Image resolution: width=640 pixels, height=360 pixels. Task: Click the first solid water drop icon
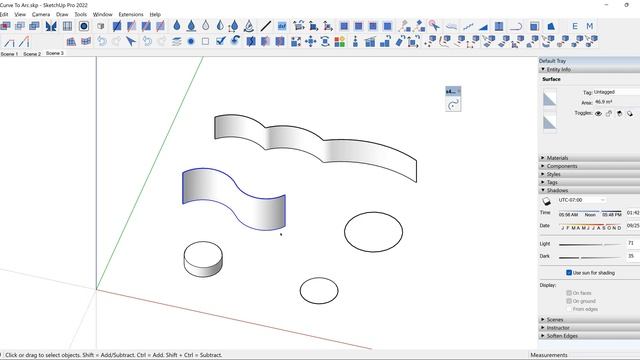point(177,26)
